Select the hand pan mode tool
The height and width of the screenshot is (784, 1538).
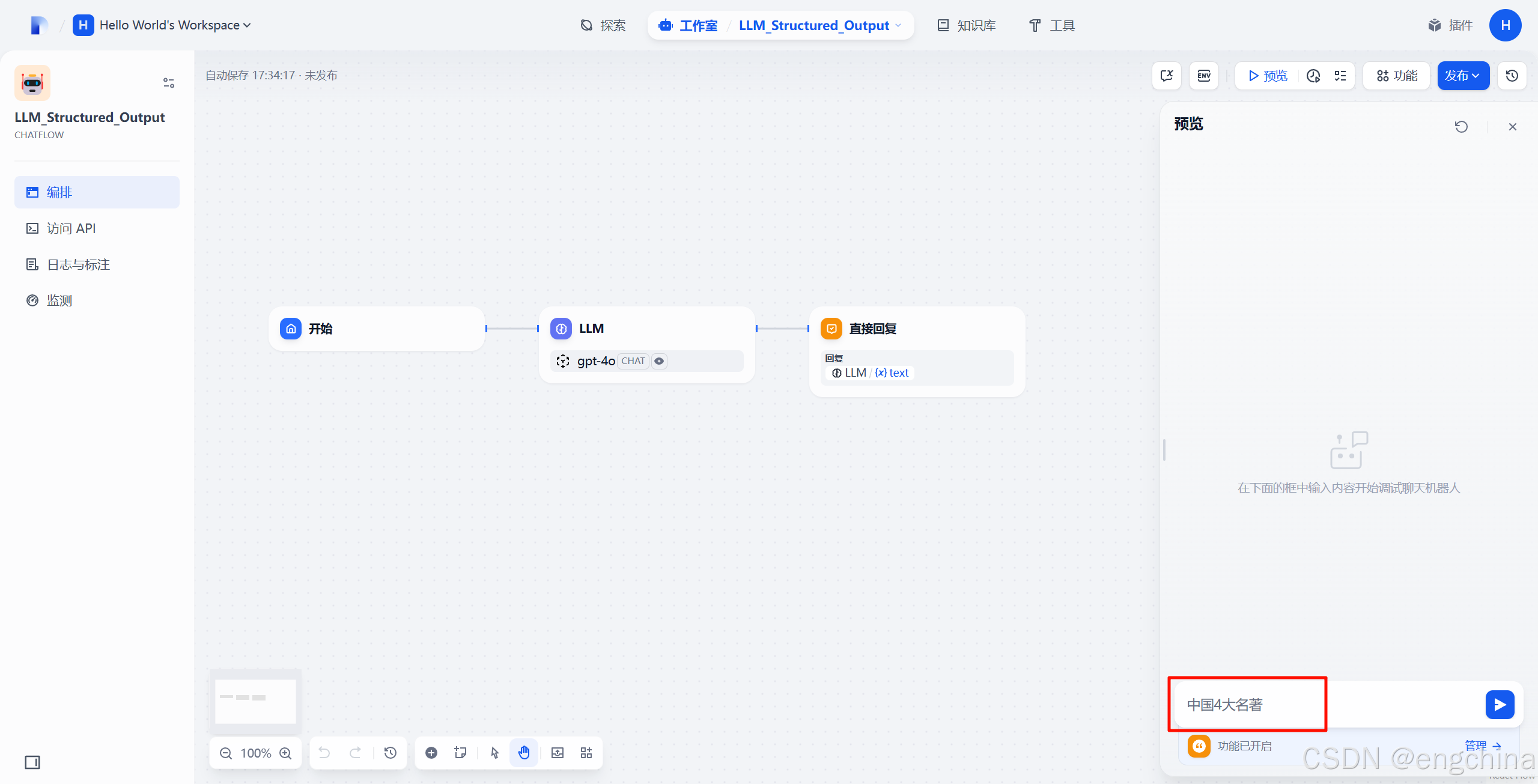(x=524, y=753)
